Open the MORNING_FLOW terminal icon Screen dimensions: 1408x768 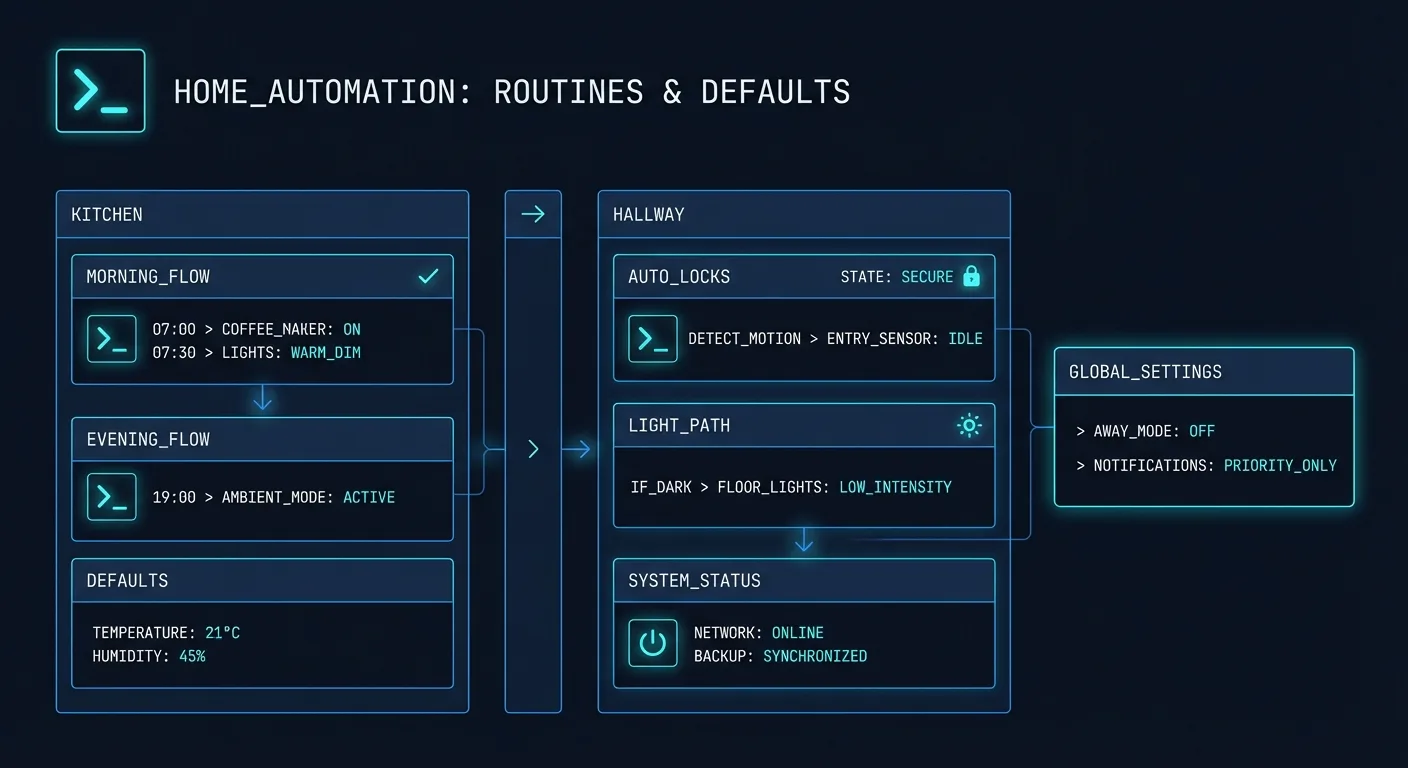tap(112, 339)
